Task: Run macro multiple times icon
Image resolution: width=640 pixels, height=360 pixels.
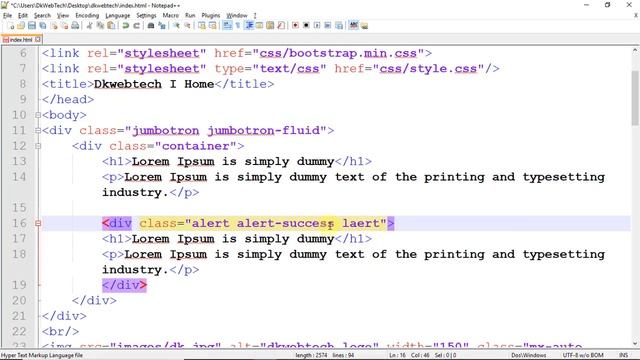Action: click(x=327, y=26)
